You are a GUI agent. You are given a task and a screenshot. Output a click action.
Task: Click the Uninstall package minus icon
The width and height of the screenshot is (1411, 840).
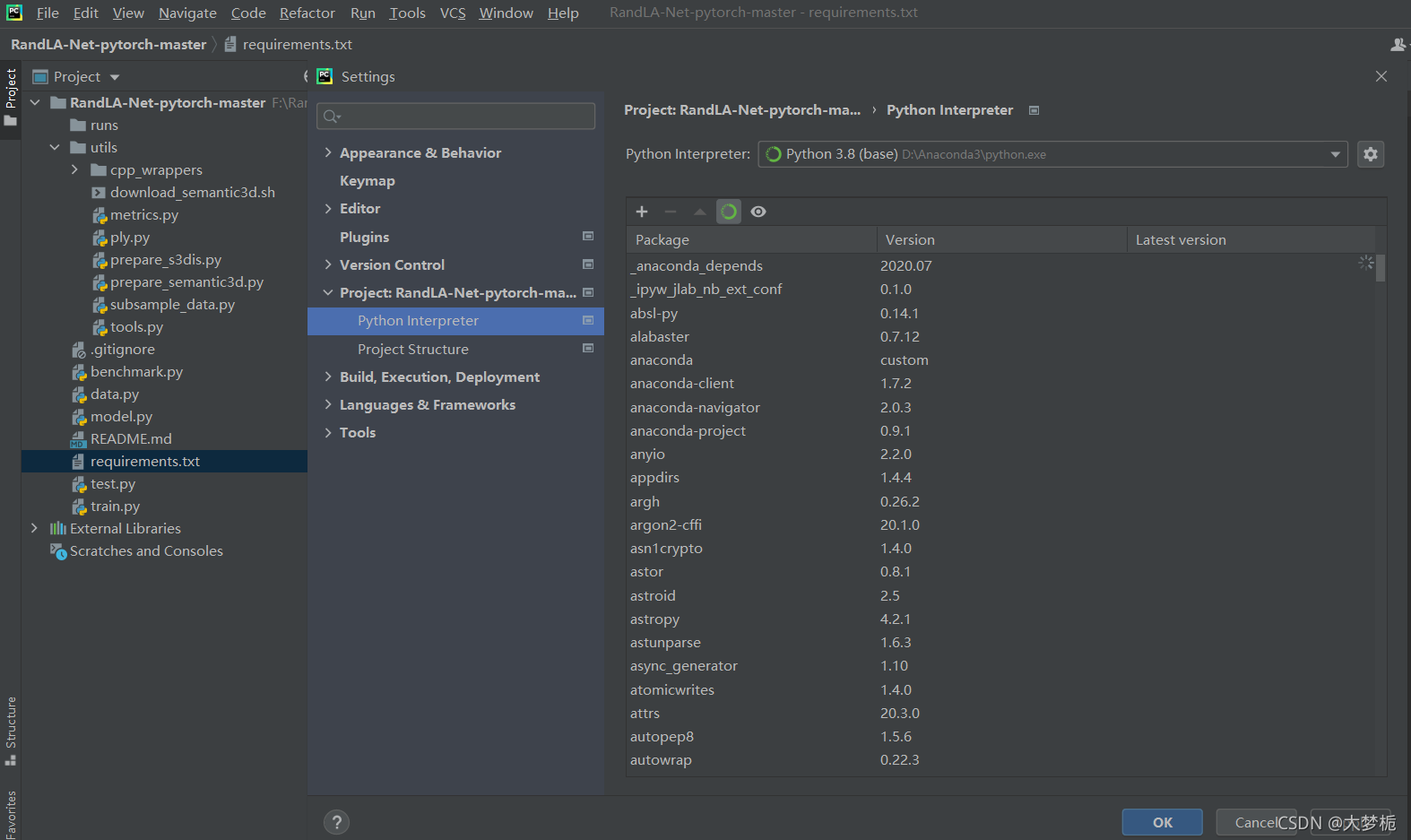point(671,212)
